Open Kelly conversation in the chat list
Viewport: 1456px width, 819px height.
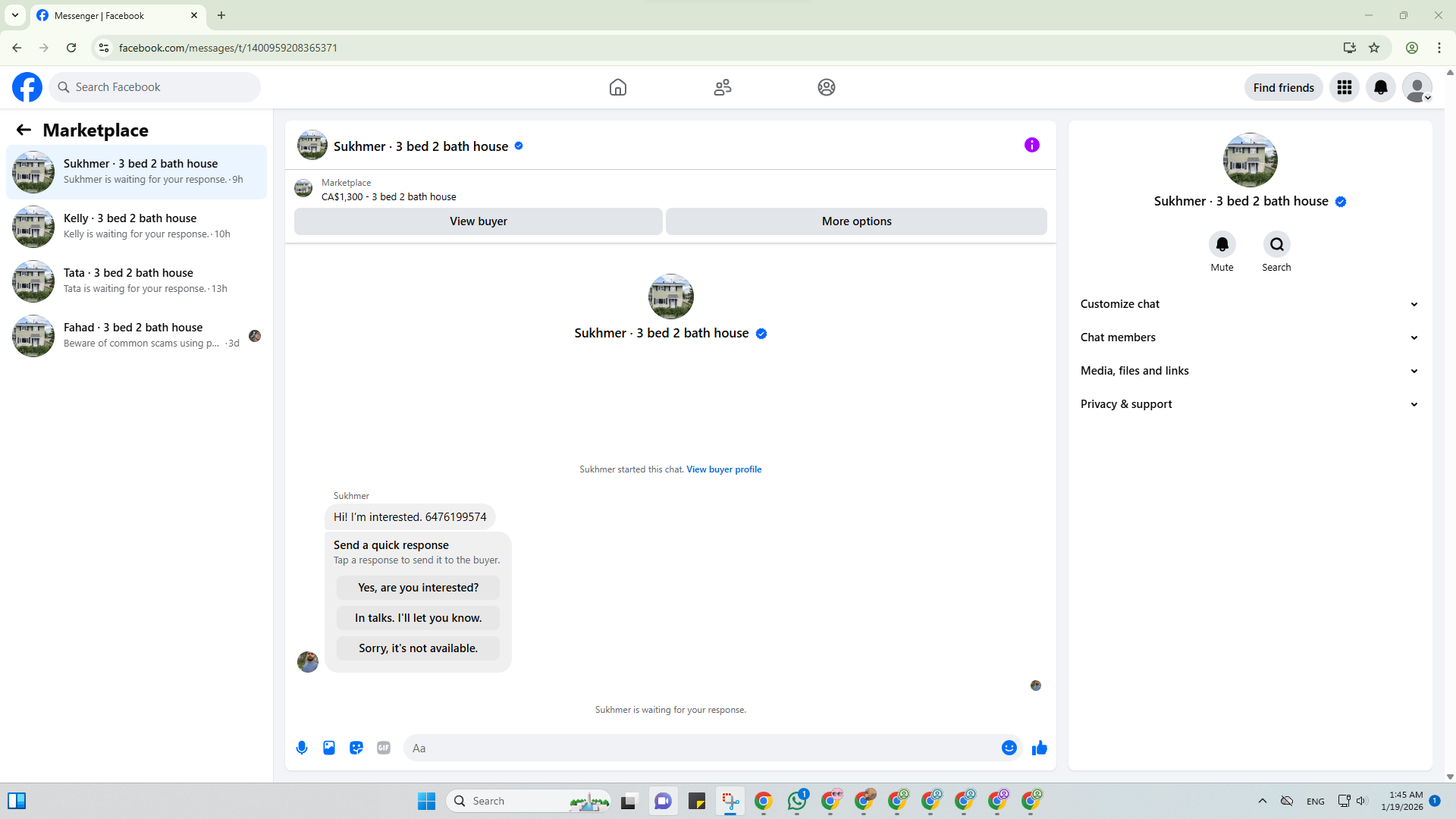136,227
